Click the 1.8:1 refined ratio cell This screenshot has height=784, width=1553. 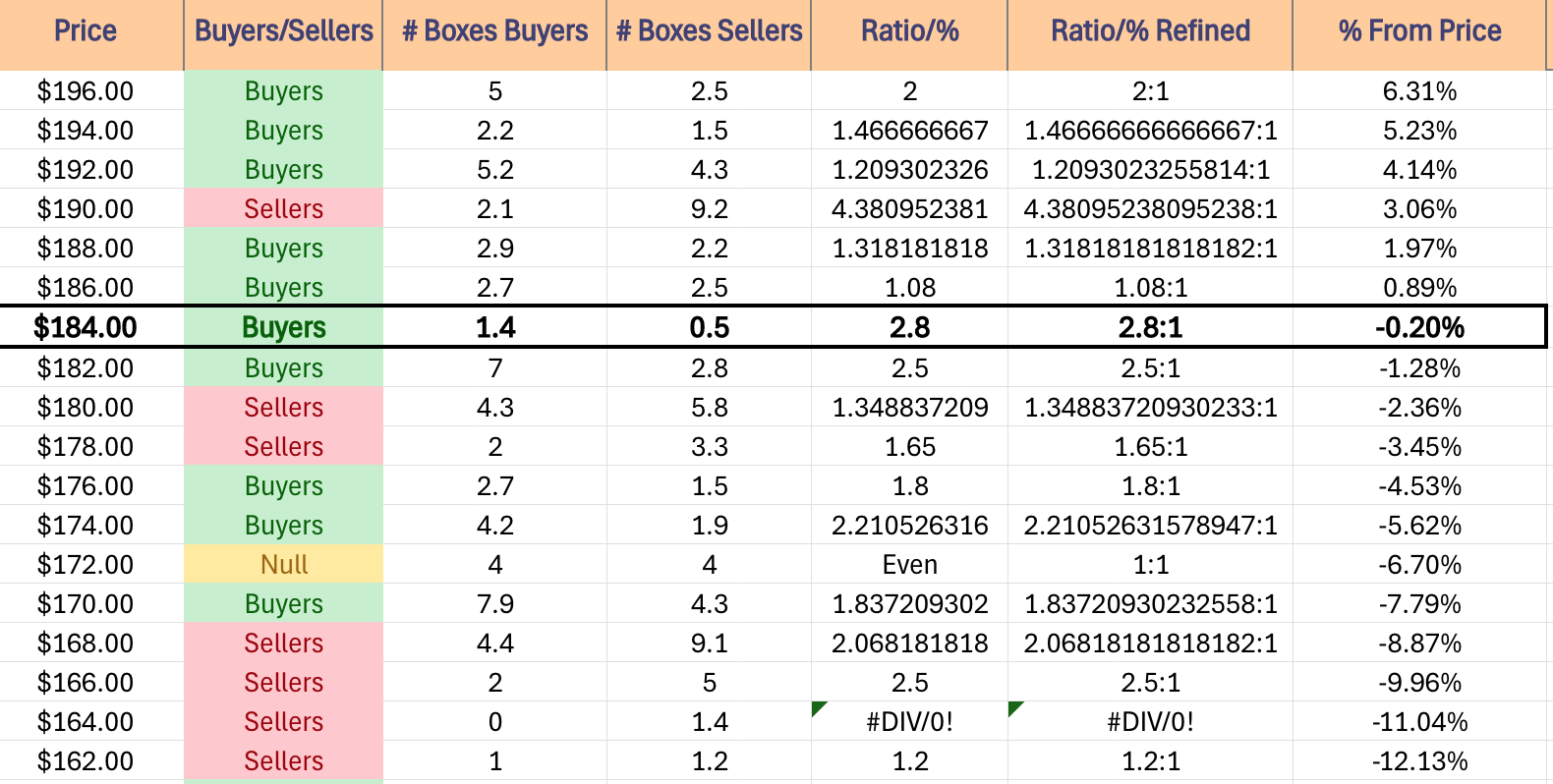[1150, 486]
